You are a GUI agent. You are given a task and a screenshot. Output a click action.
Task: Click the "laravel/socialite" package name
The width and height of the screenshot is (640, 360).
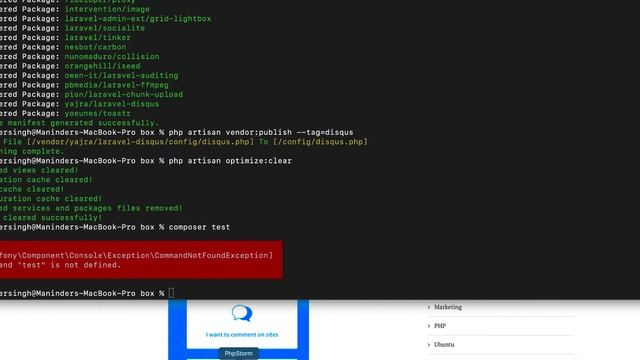pos(104,28)
